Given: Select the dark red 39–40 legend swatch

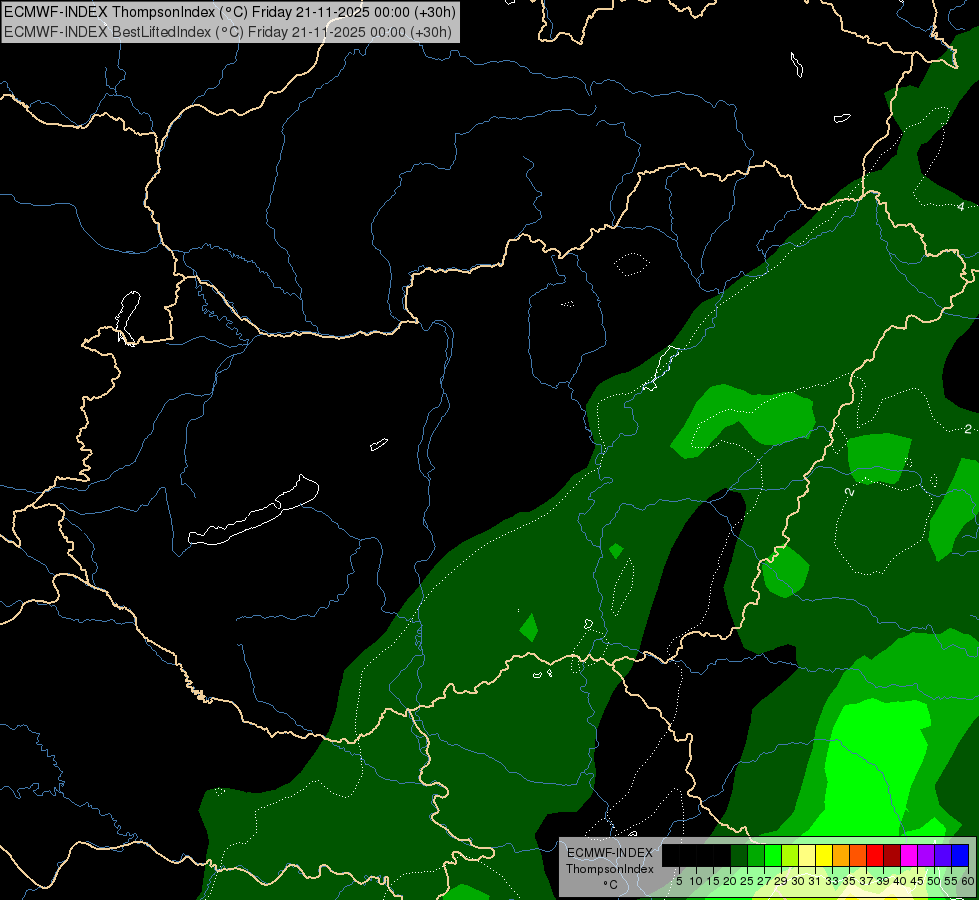Looking at the screenshot, I should click(892, 855).
